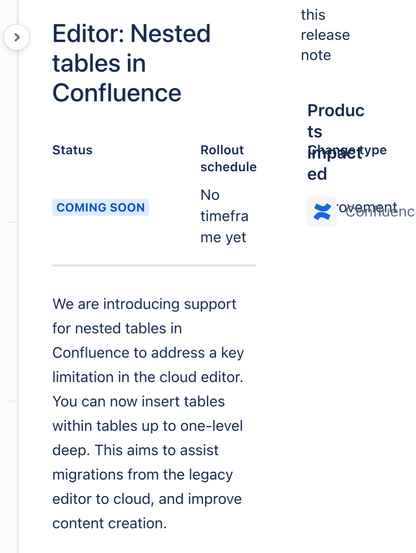Screen dimensions: 416x553
Task: Click the No timeframe yet value
Action: pyautogui.click(x=225, y=216)
